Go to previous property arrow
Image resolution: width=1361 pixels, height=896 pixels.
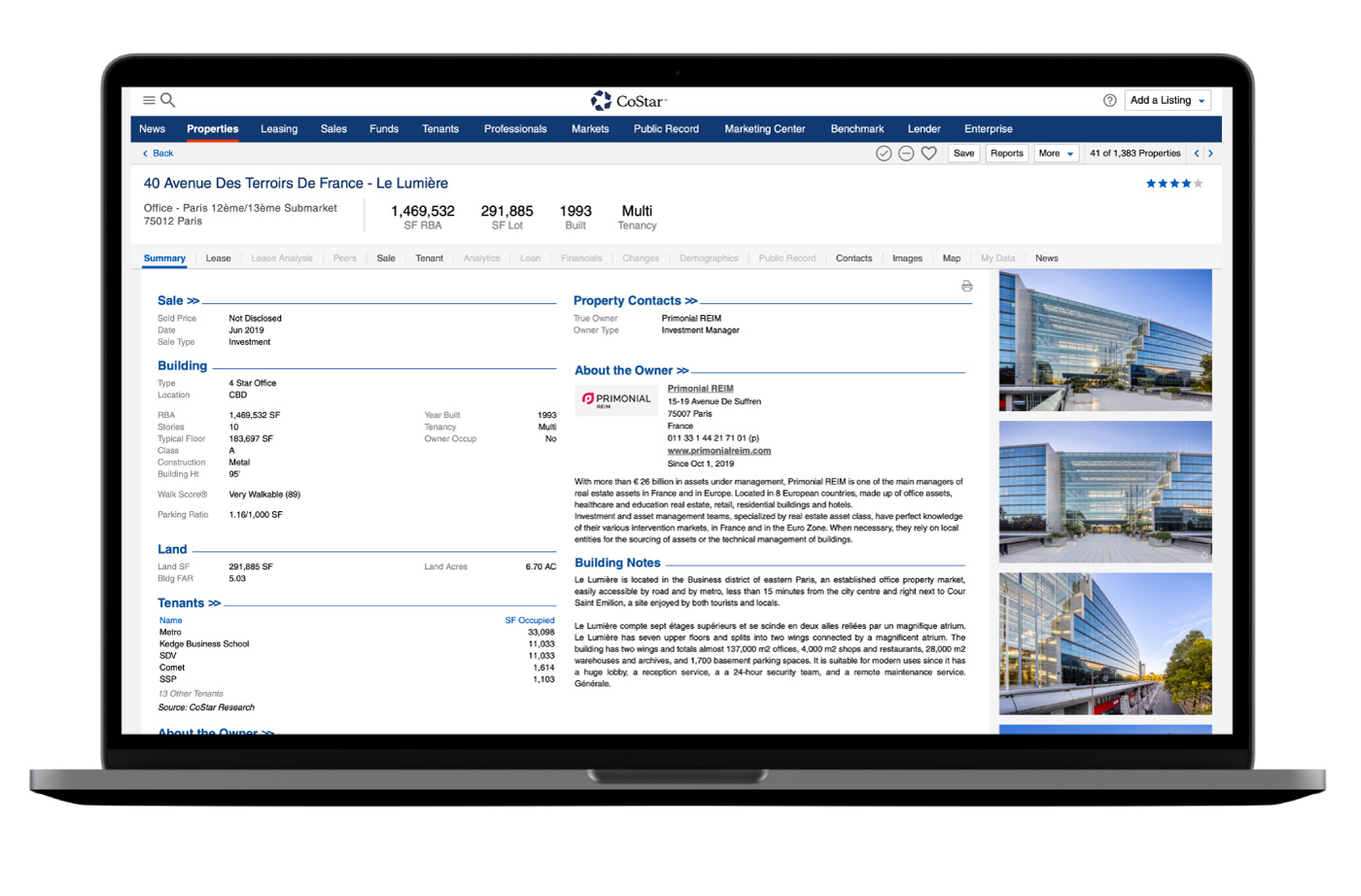[x=1197, y=154]
